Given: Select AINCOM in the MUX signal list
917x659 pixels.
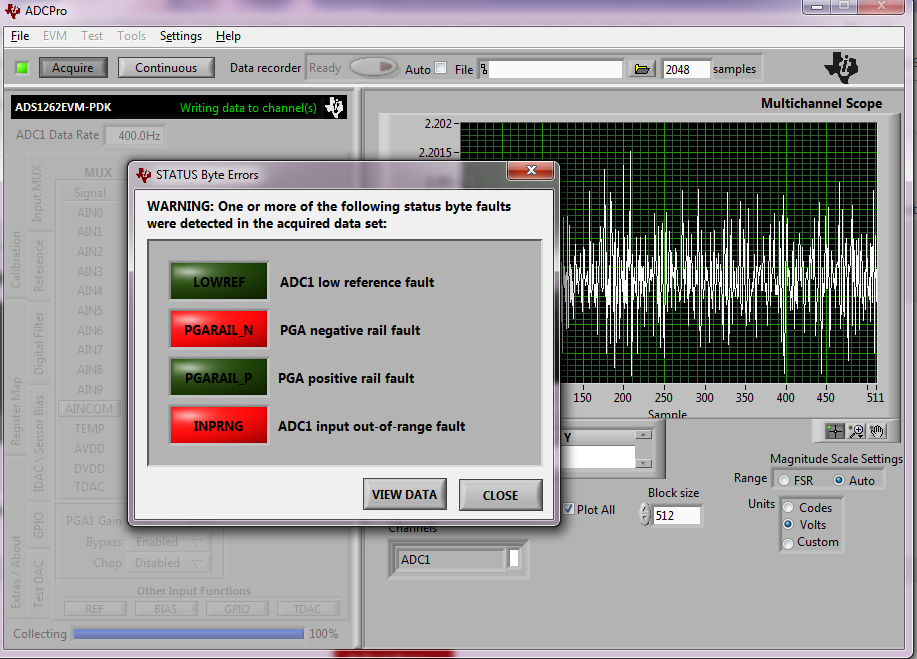Looking at the screenshot, I should coord(89,408).
